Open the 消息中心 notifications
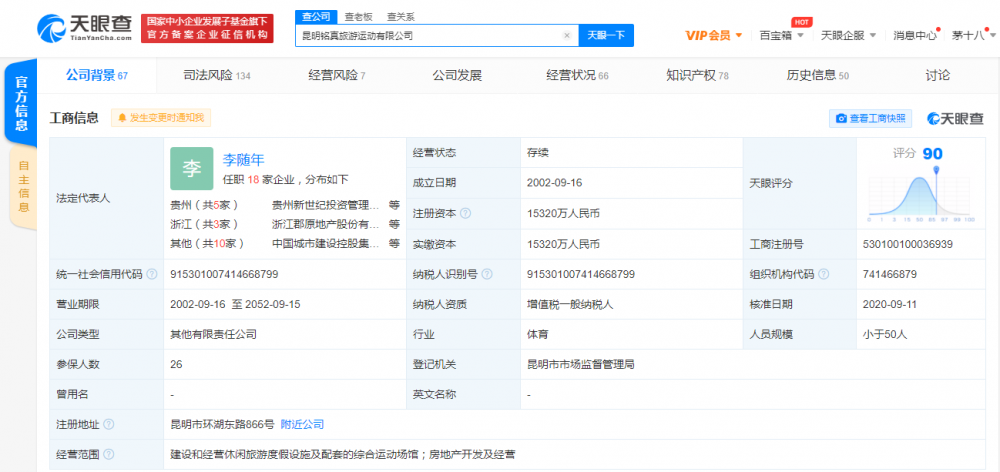Screen dimensions: 1000x472 point(915,35)
